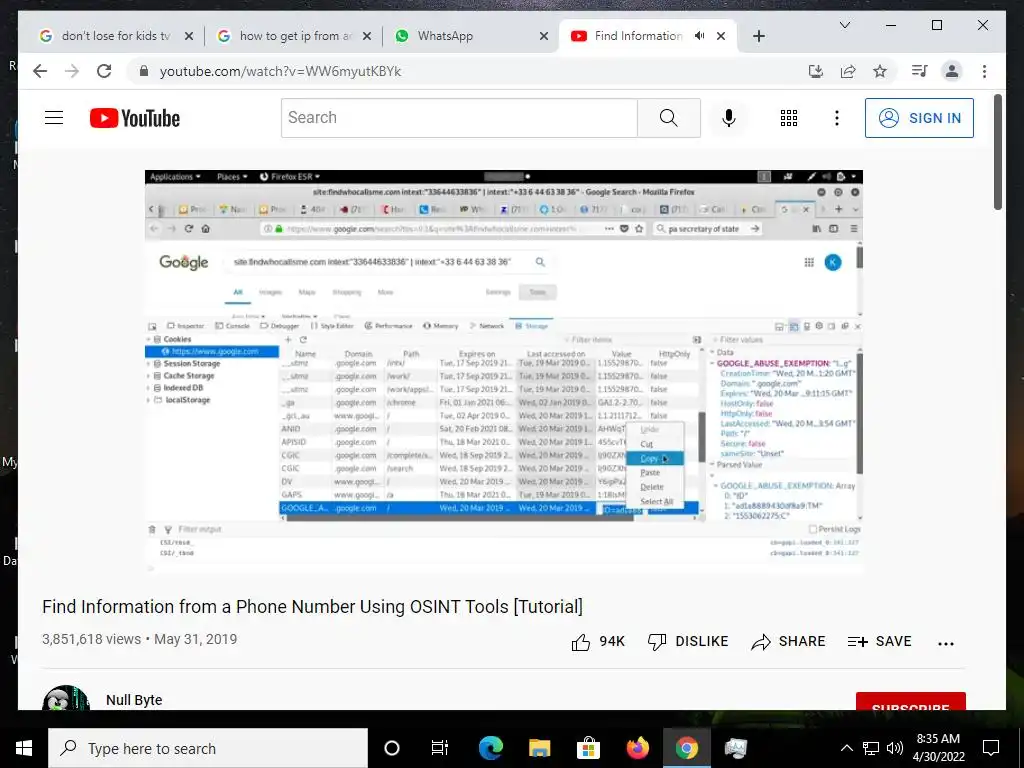This screenshot has height=768, width=1024.
Task: Open Cortana circle on taskbar
Action: [x=391, y=748]
